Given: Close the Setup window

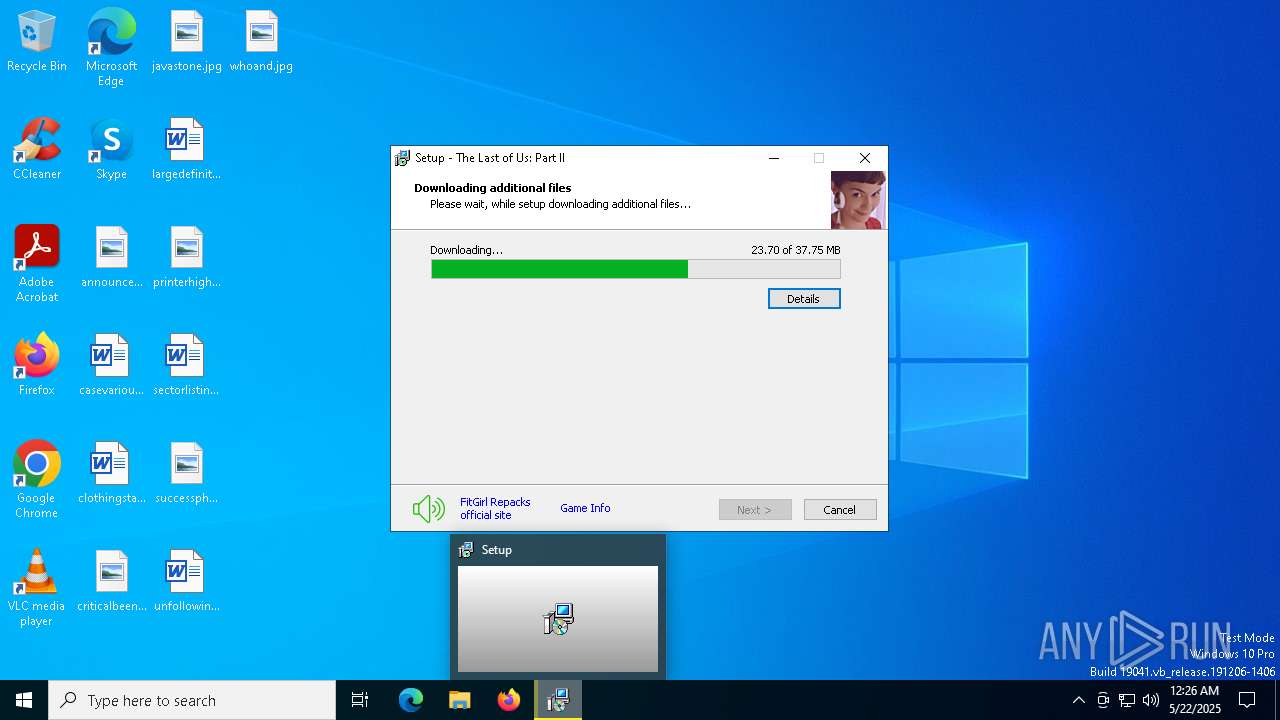Looking at the screenshot, I should (x=865, y=158).
